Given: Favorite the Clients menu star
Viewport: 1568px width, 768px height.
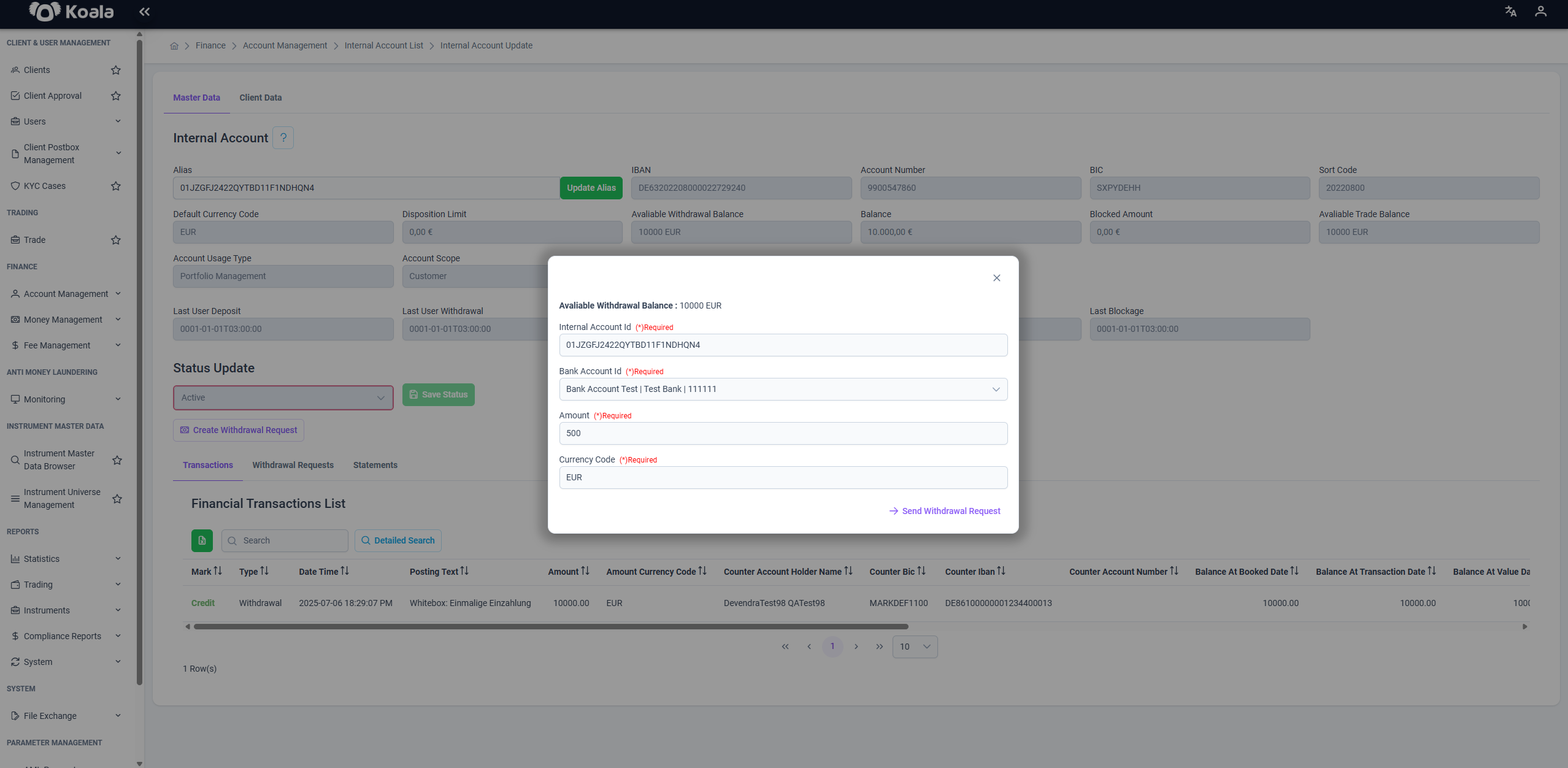Looking at the screenshot, I should click(x=116, y=70).
